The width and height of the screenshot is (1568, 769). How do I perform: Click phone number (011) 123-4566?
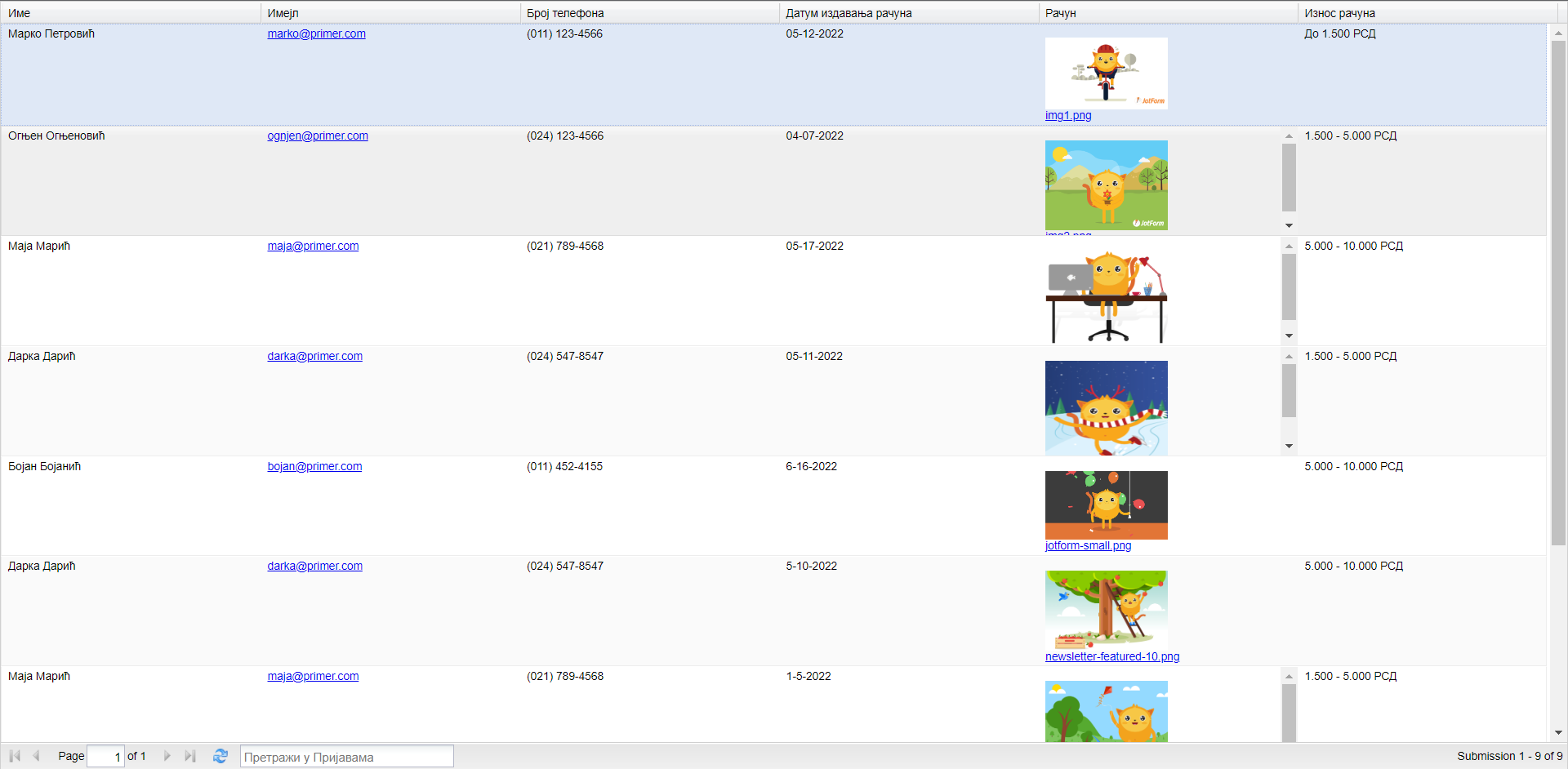[564, 33]
